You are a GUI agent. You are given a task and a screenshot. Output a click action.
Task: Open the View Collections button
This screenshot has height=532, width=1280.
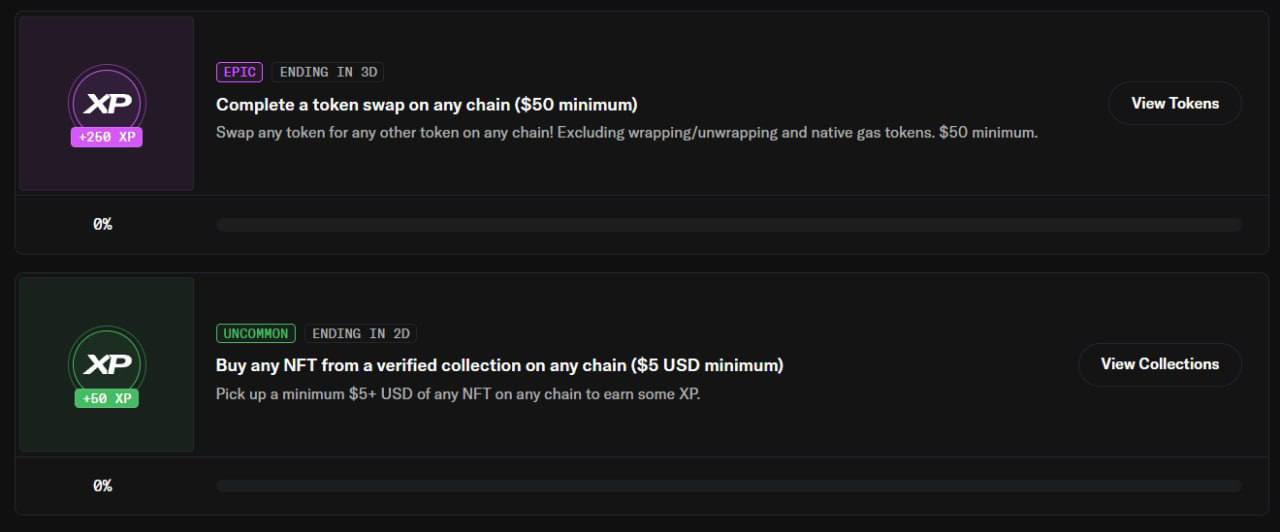pyautogui.click(x=1160, y=364)
